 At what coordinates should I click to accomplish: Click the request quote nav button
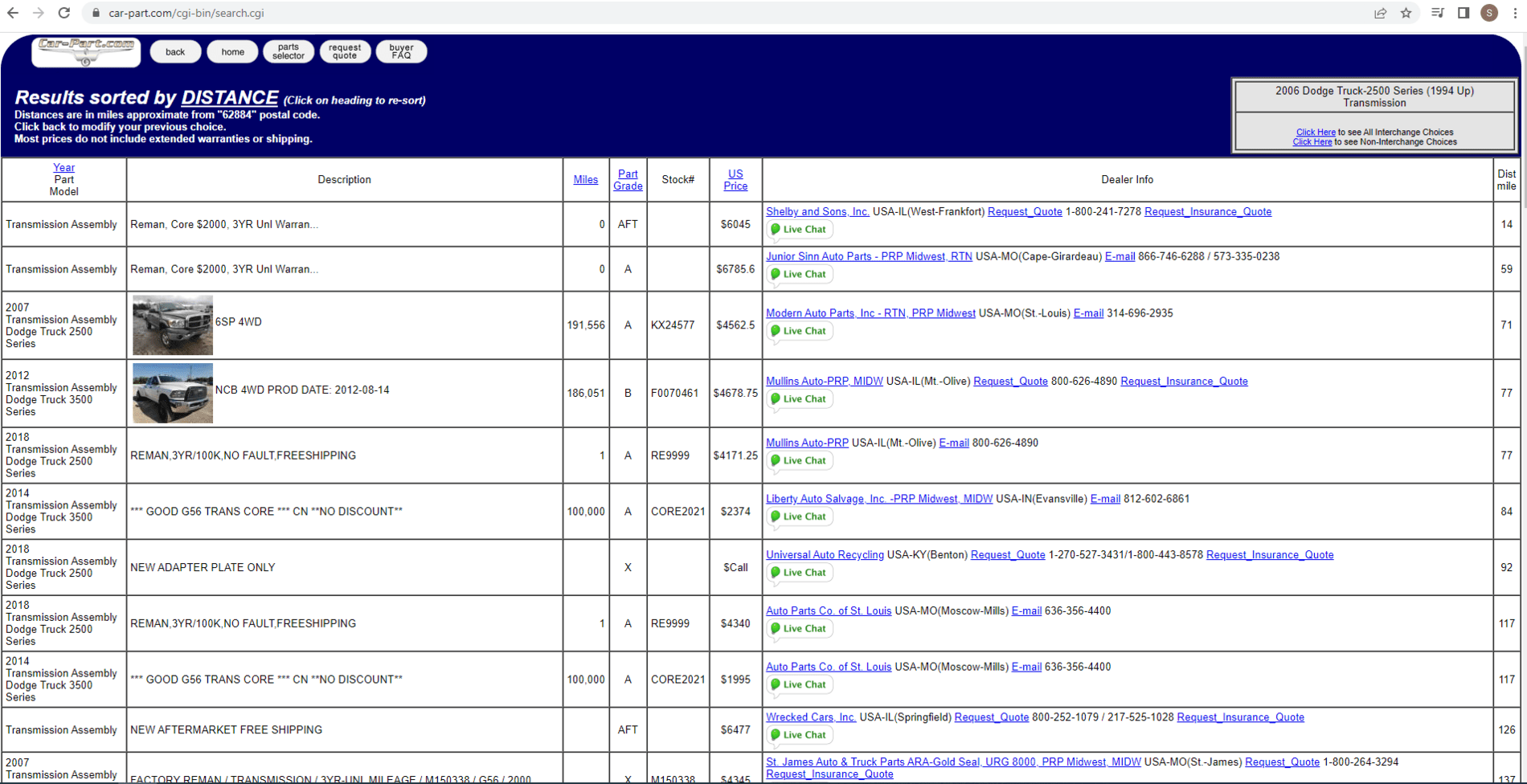point(345,51)
